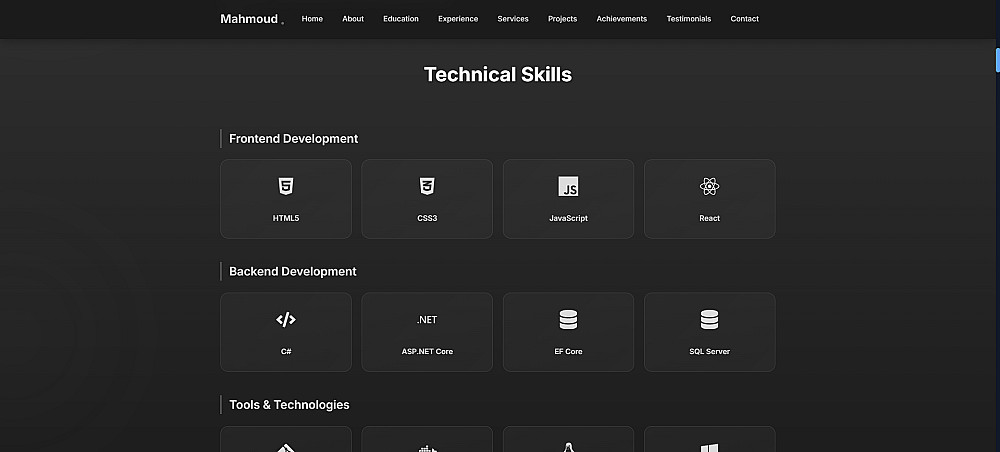Click the Tools & Technologies heading
This screenshot has width=1000, height=452.
coord(289,405)
